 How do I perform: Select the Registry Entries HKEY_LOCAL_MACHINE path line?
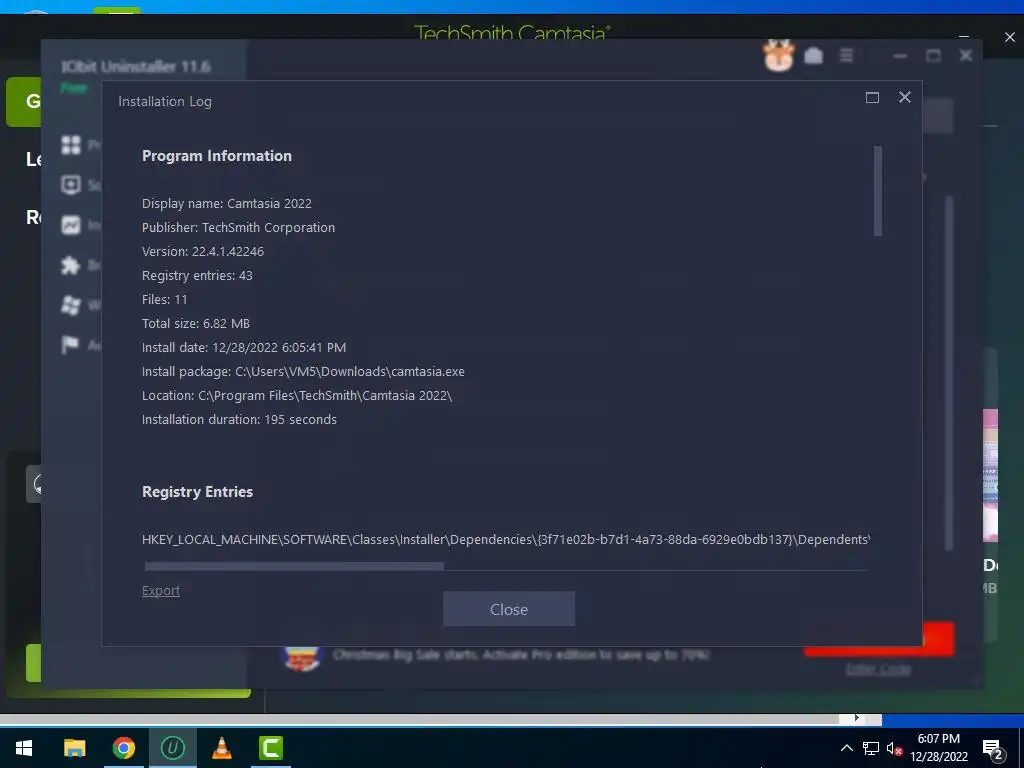pyautogui.click(x=505, y=539)
